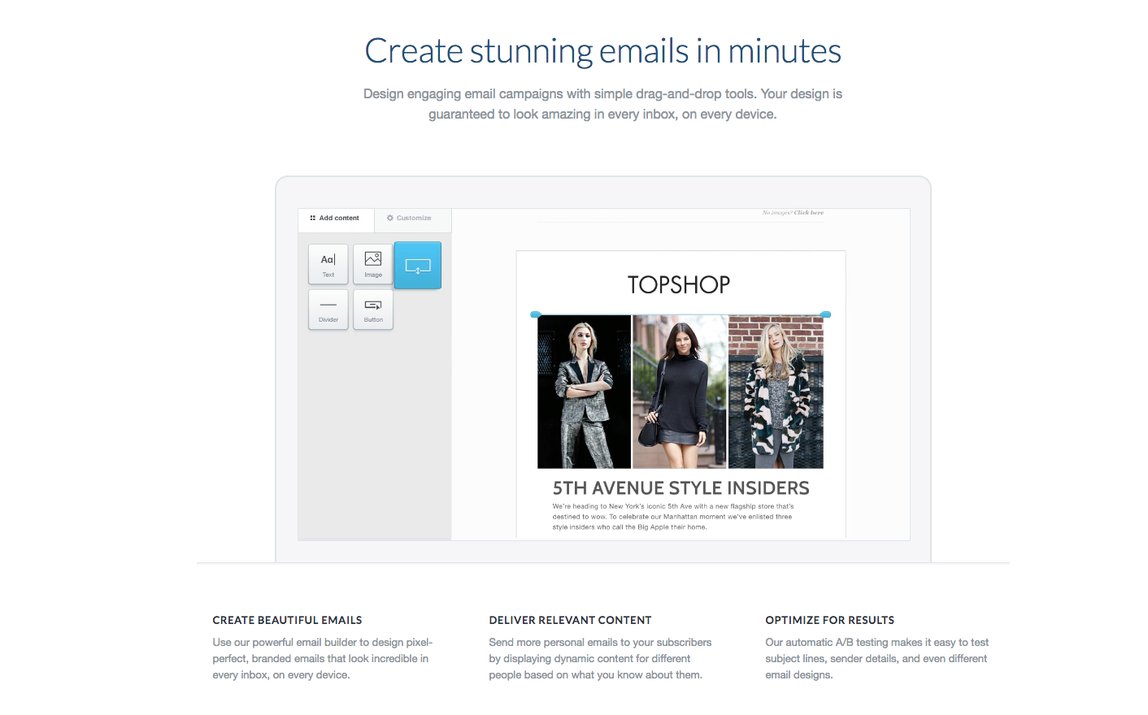
Task: Click the 'Create stunning emails in minutes' heading
Action: click(x=603, y=51)
